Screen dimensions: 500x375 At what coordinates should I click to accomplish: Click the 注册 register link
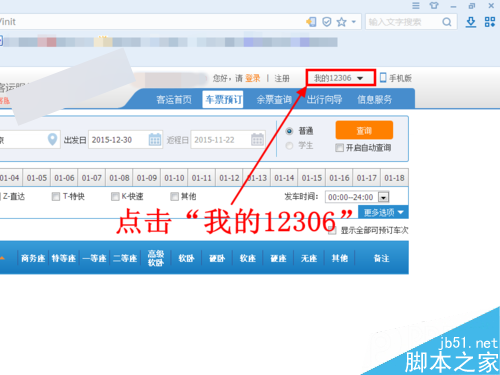coord(282,78)
